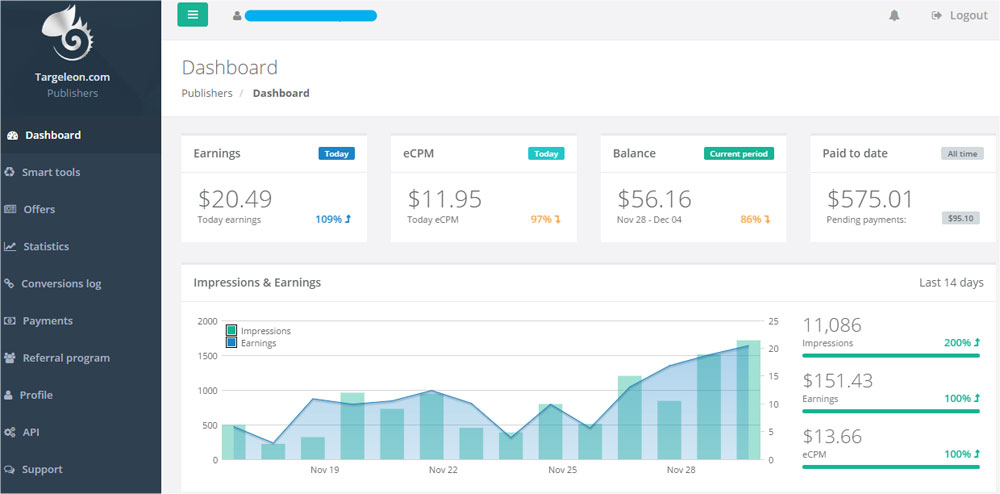1000x494 pixels.
Task: Click the Offers icon in the sidebar
Action: 10,209
